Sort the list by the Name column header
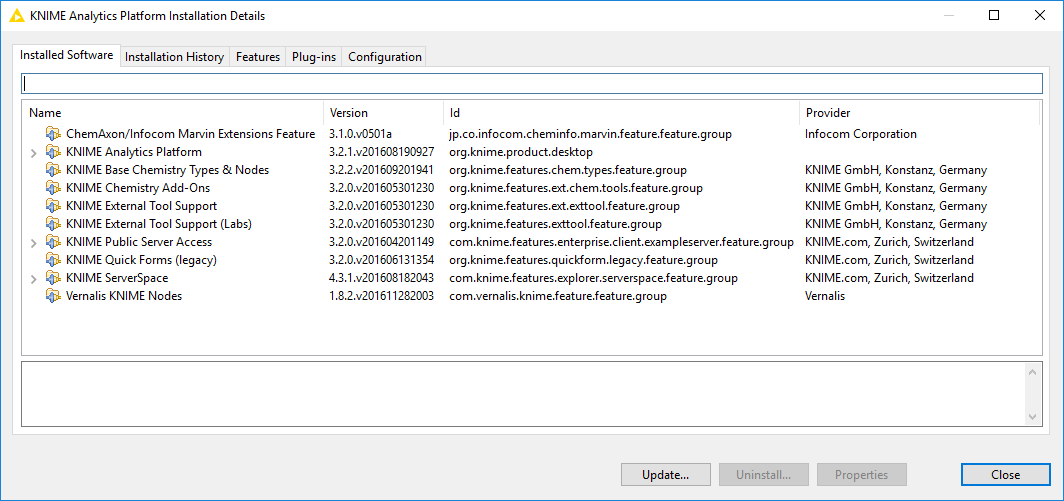The width and height of the screenshot is (1064, 501). coord(173,113)
